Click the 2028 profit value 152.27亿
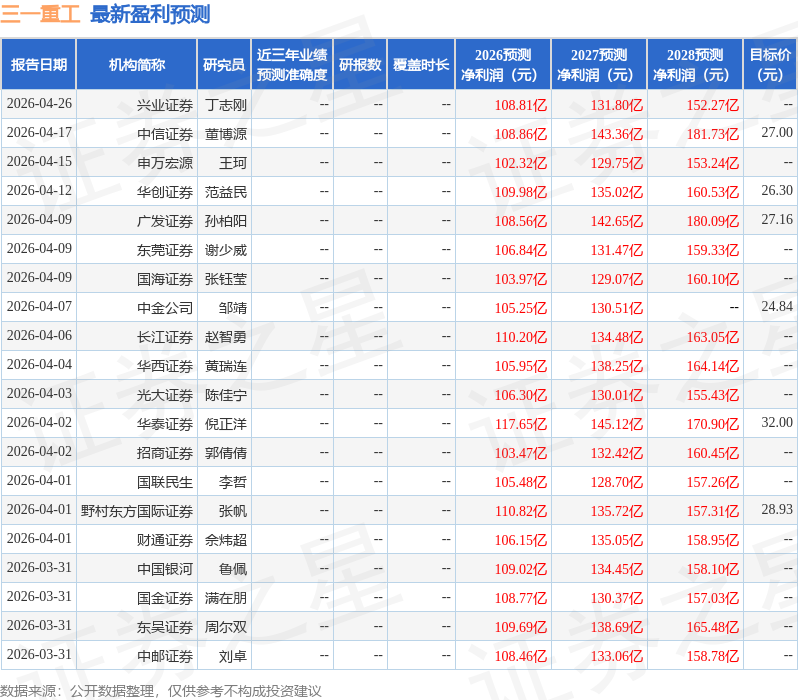 pyautogui.click(x=712, y=105)
